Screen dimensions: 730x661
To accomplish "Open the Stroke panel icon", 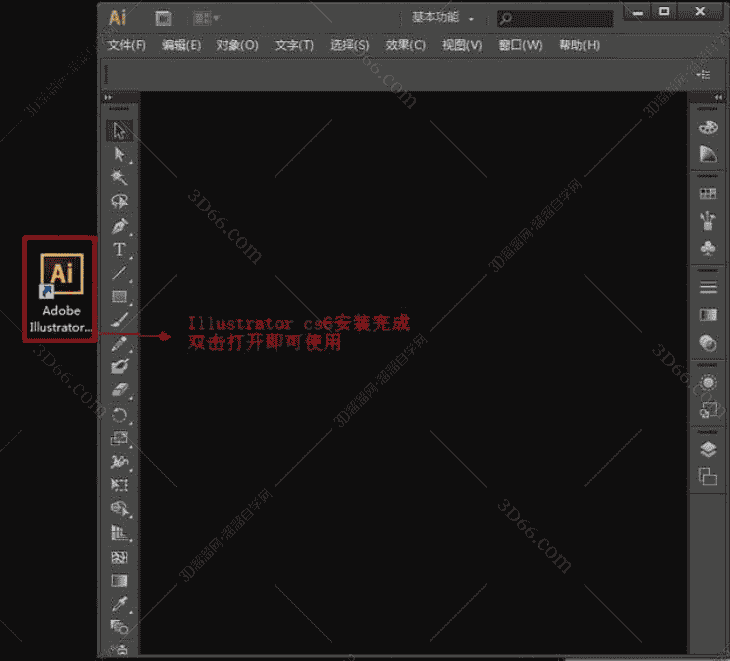I will click(708, 287).
